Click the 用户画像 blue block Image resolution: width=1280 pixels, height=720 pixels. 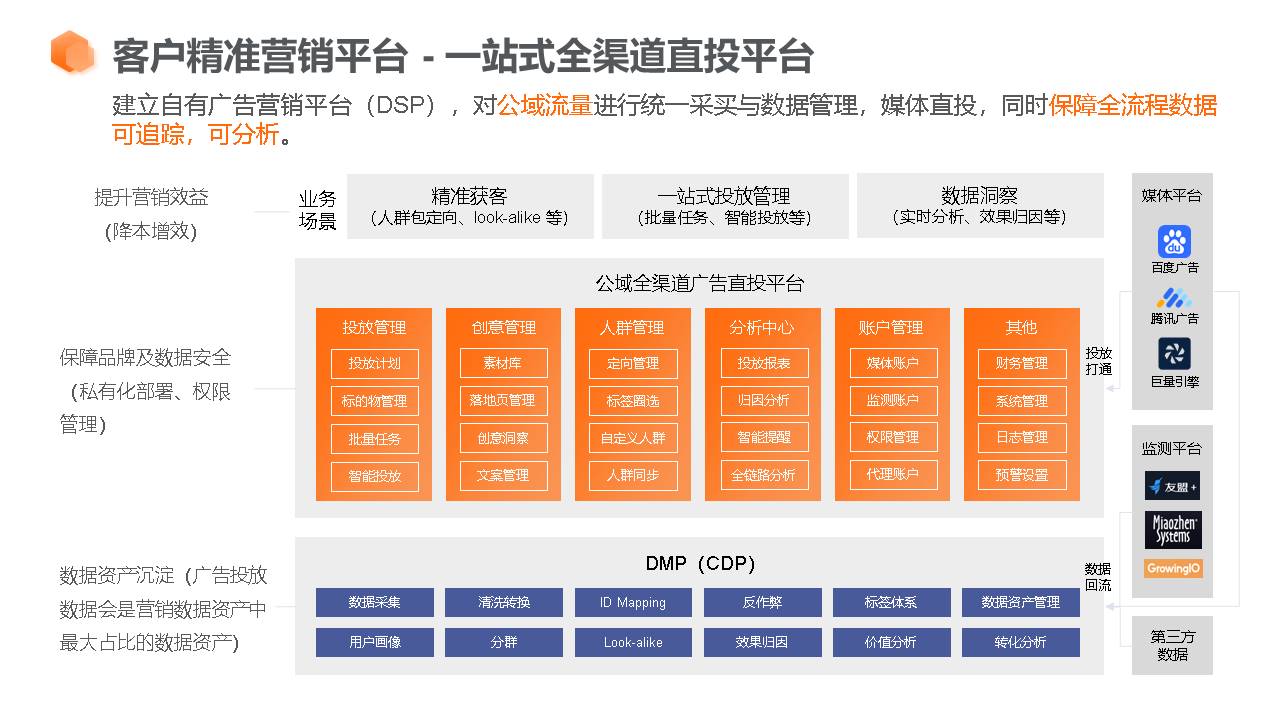pyautogui.click(x=375, y=642)
